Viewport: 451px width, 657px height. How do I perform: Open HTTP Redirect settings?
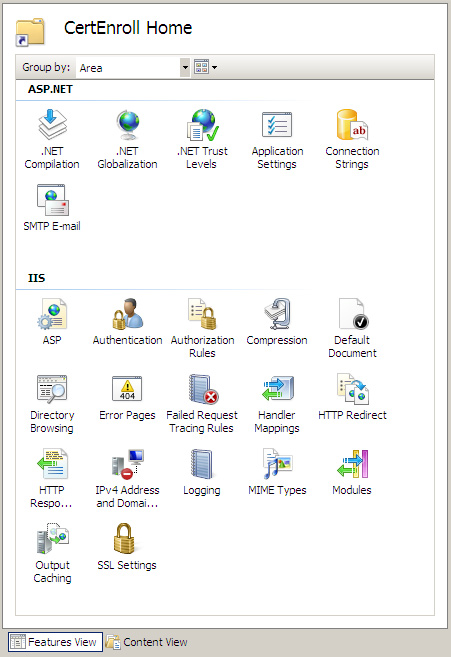[x=352, y=397]
